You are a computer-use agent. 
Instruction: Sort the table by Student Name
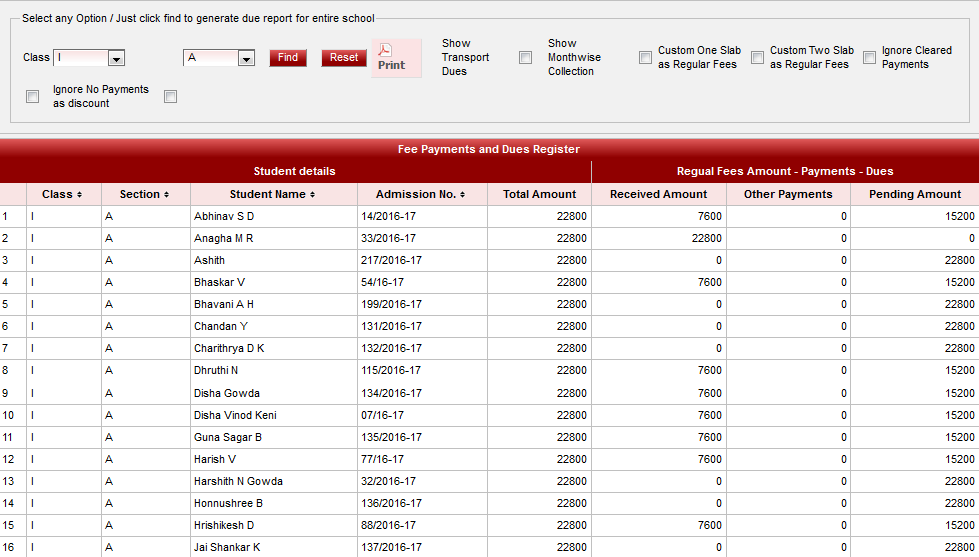click(312, 194)
